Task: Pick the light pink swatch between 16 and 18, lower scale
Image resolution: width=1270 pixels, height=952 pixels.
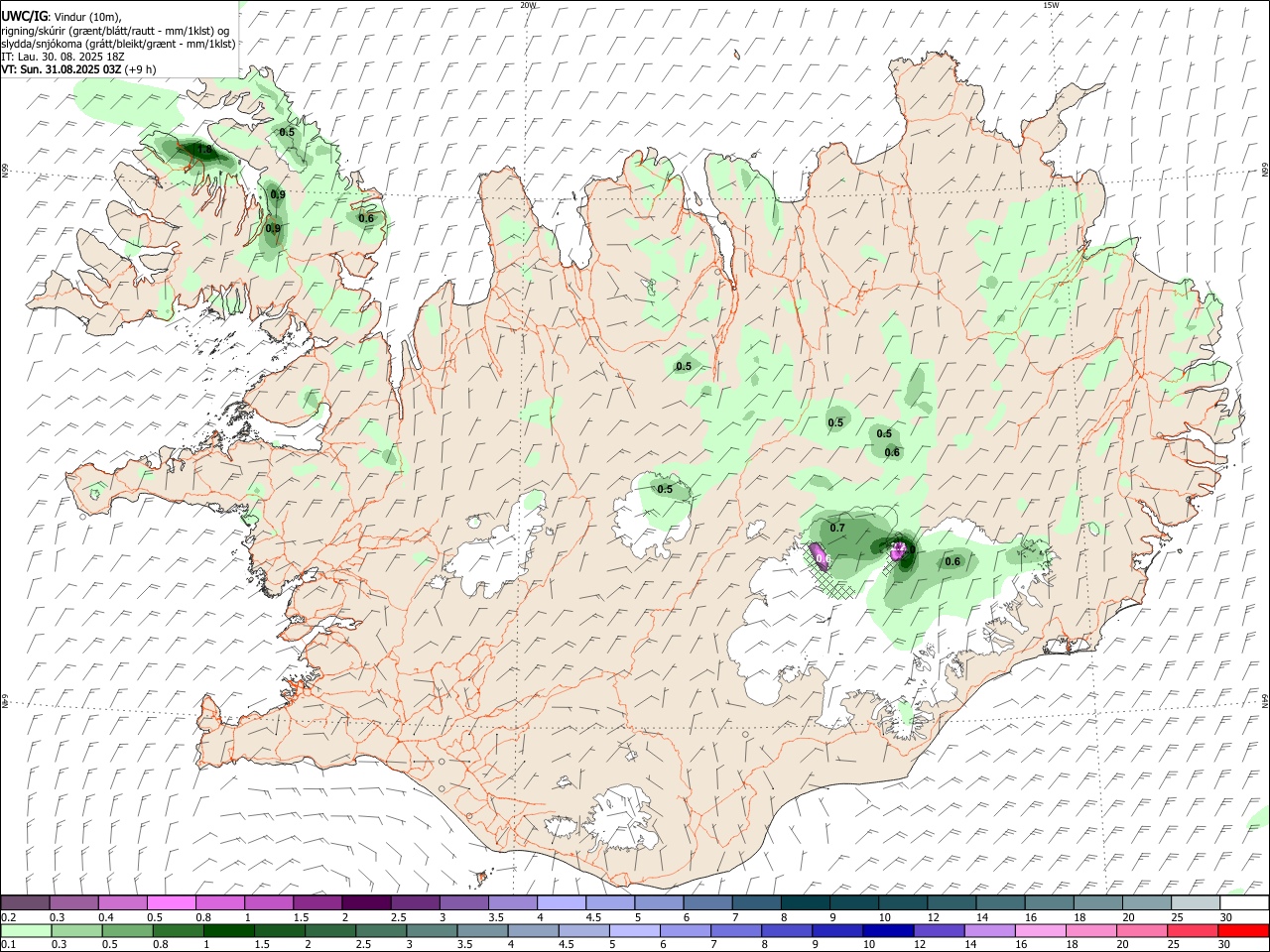Action: (1041, 931)
